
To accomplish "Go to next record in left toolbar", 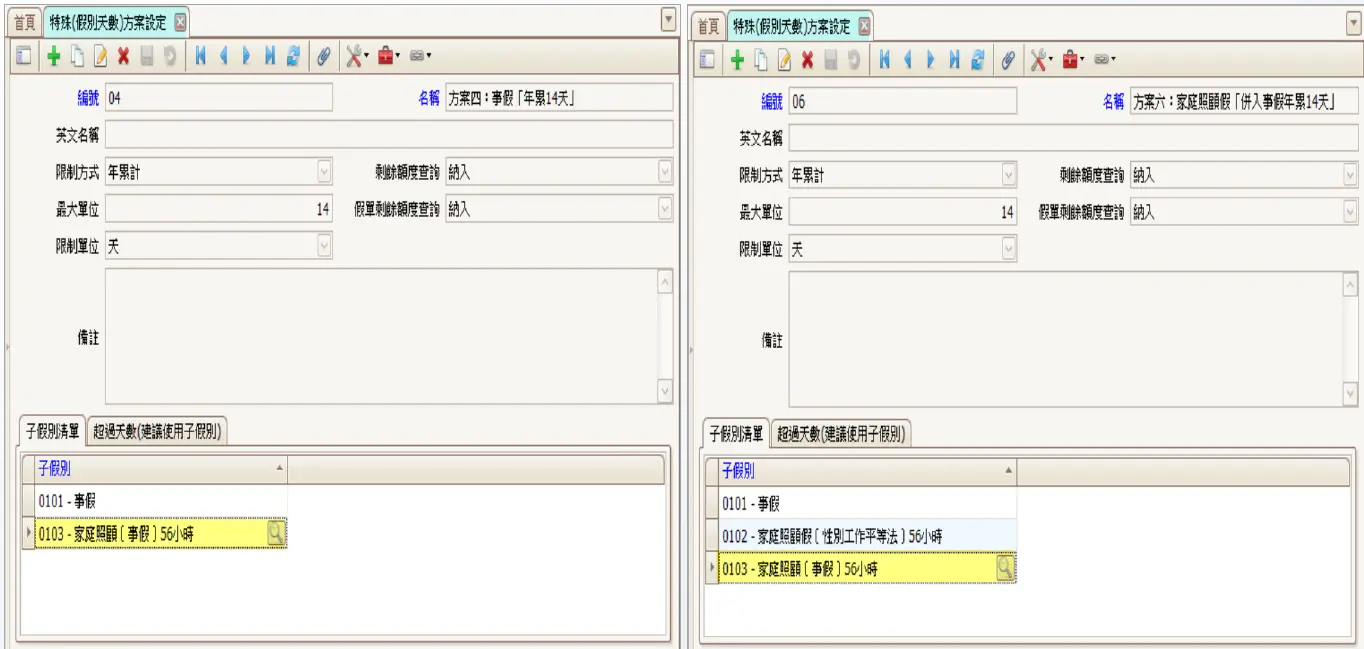I will pyautogui.click(x=247, y=57).
